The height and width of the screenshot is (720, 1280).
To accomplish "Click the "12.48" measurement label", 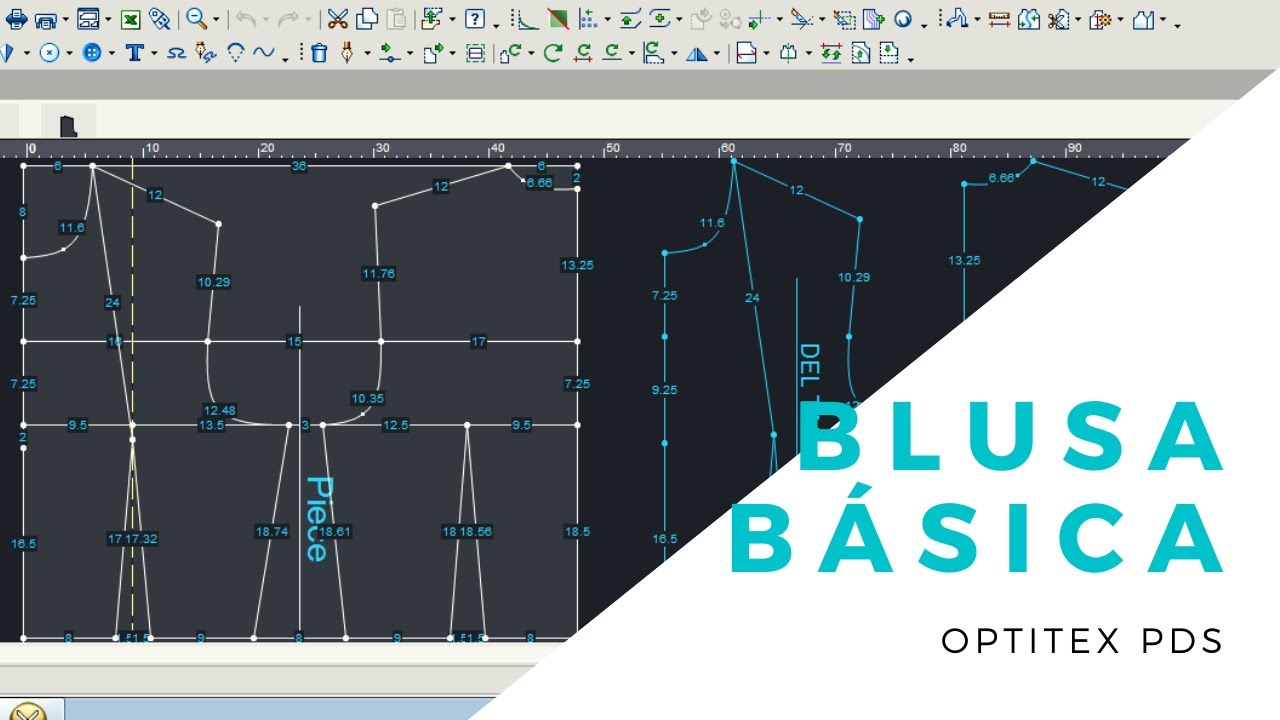I will 219,410.
